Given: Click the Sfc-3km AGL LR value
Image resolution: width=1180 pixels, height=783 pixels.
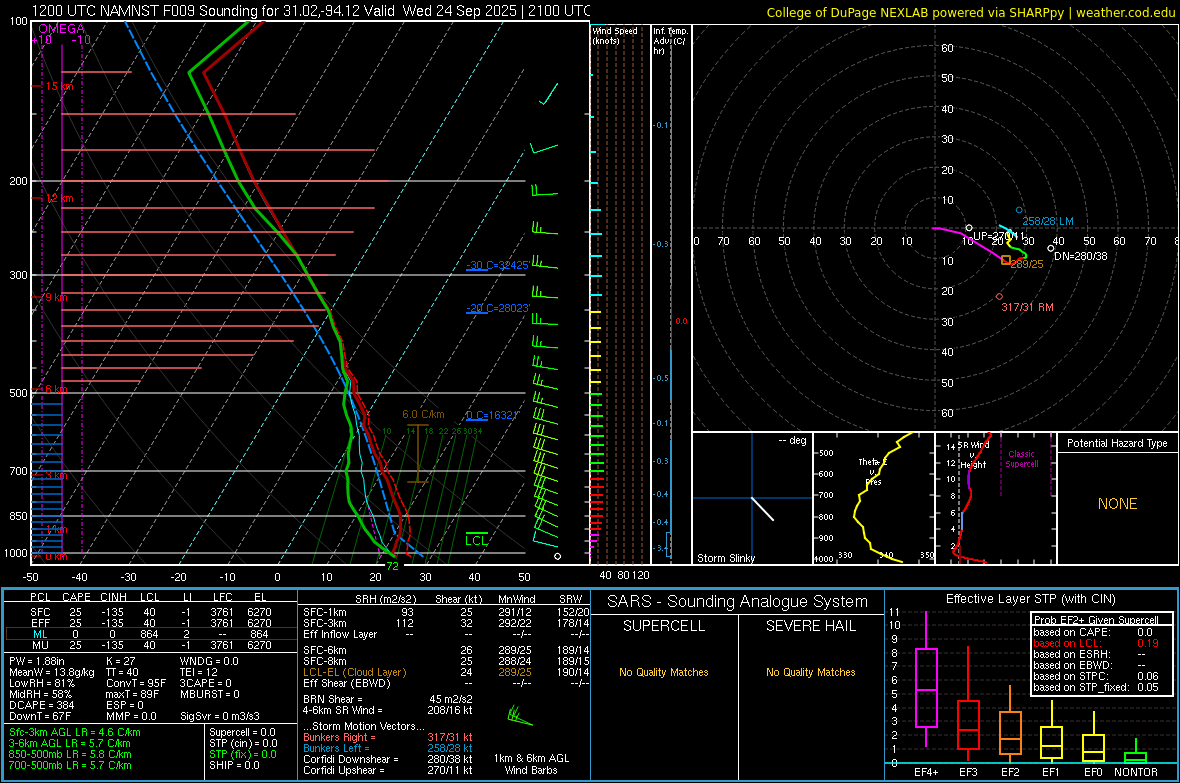Looking at the screenshot, I should coord(75,732).
